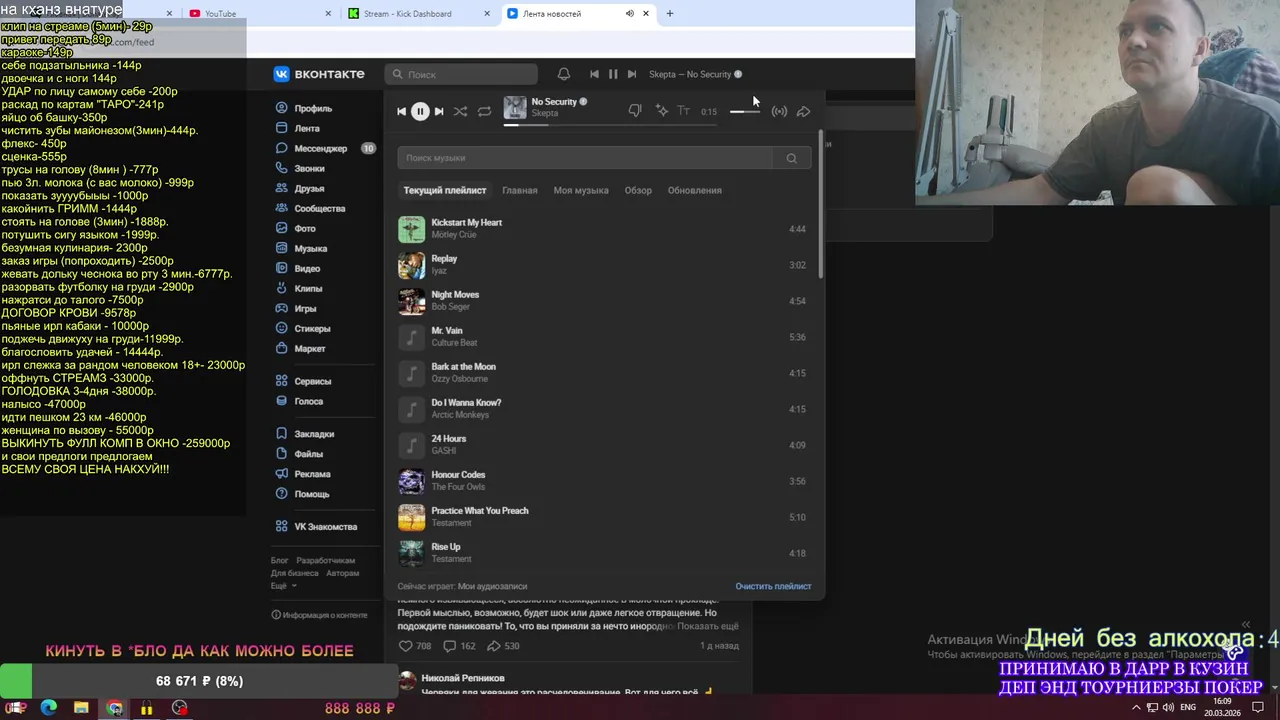Viewport: 1280px width, 720px height.
Task: Skip to previous track in VK header mini player
Action: [594, 74]
